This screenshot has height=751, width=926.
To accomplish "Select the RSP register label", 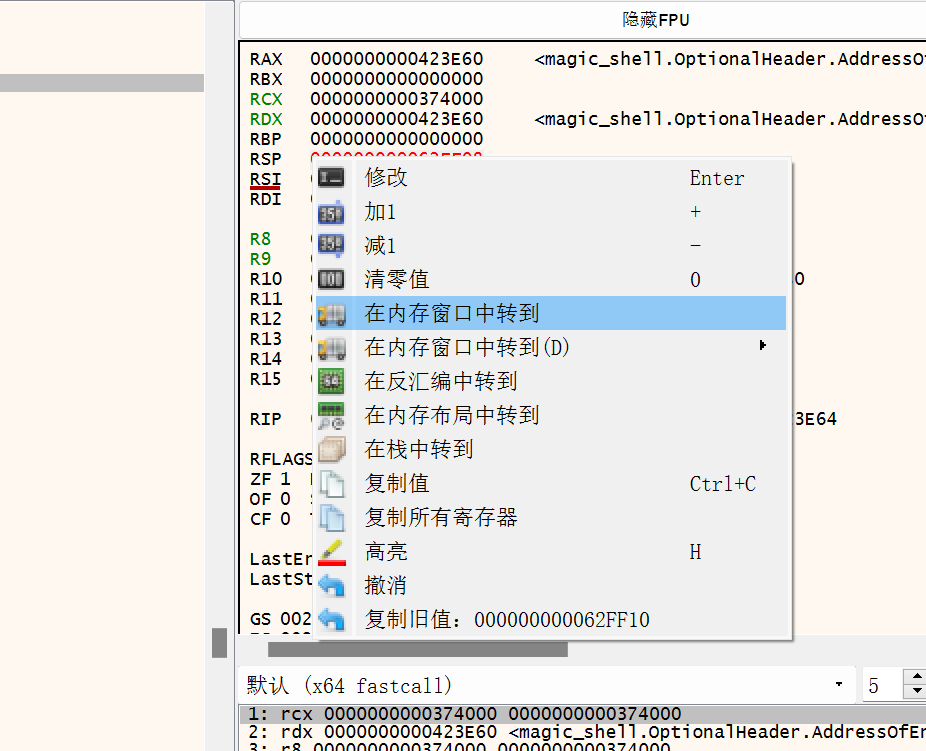I will (x=266, y=159).
